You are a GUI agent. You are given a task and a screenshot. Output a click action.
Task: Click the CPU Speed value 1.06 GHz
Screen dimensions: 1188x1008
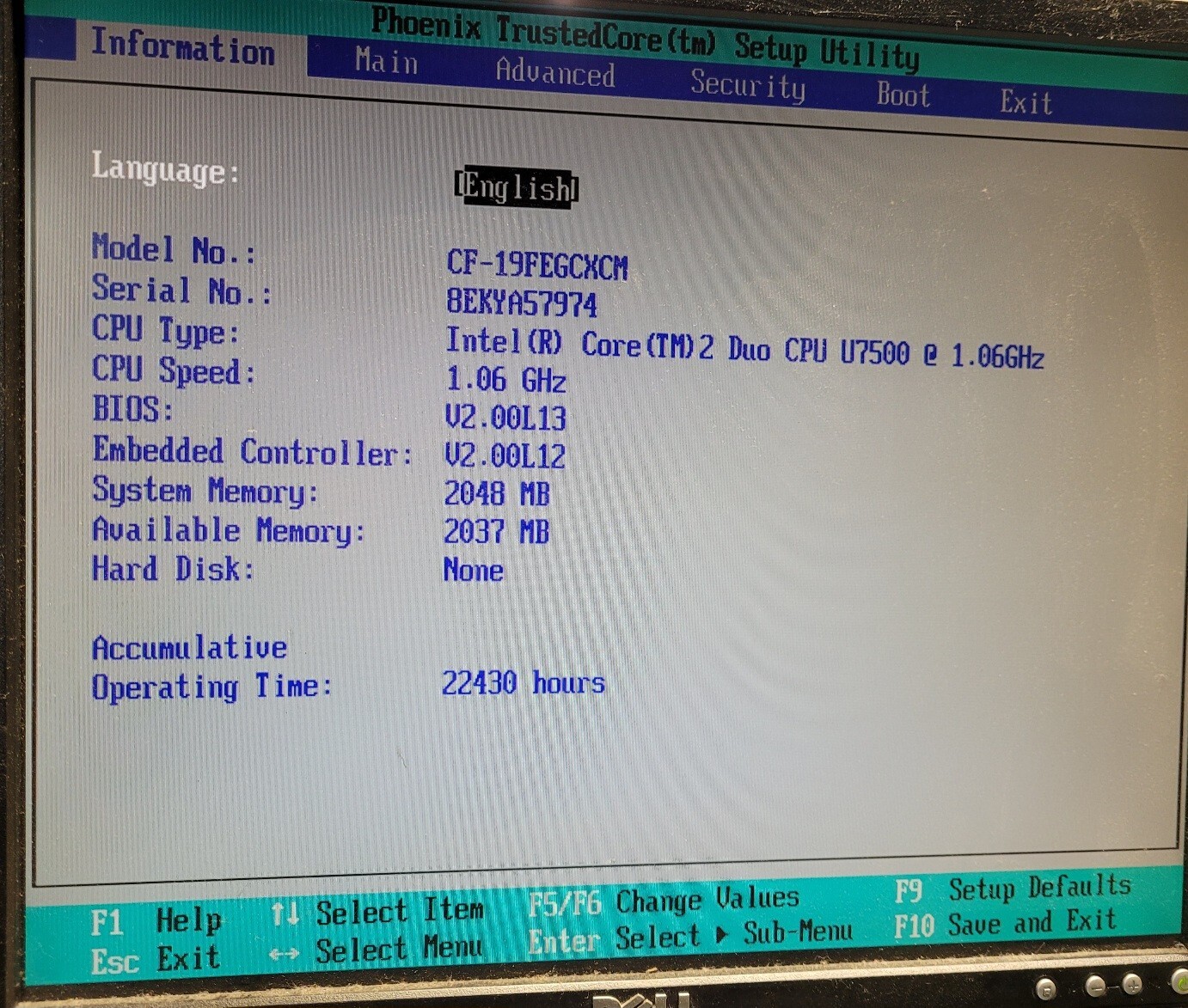tap(505, 379)
